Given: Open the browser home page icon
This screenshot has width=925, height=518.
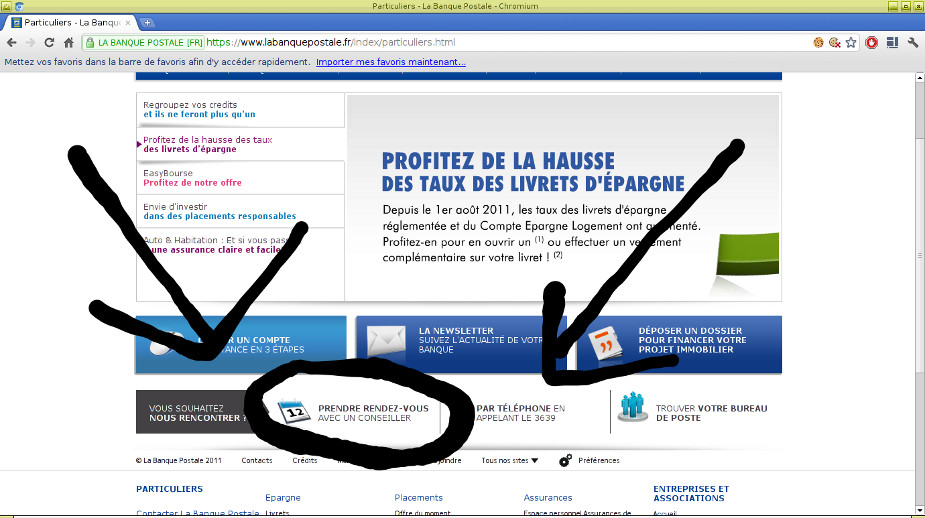Looking at the screenshot, I should (69, 42).
